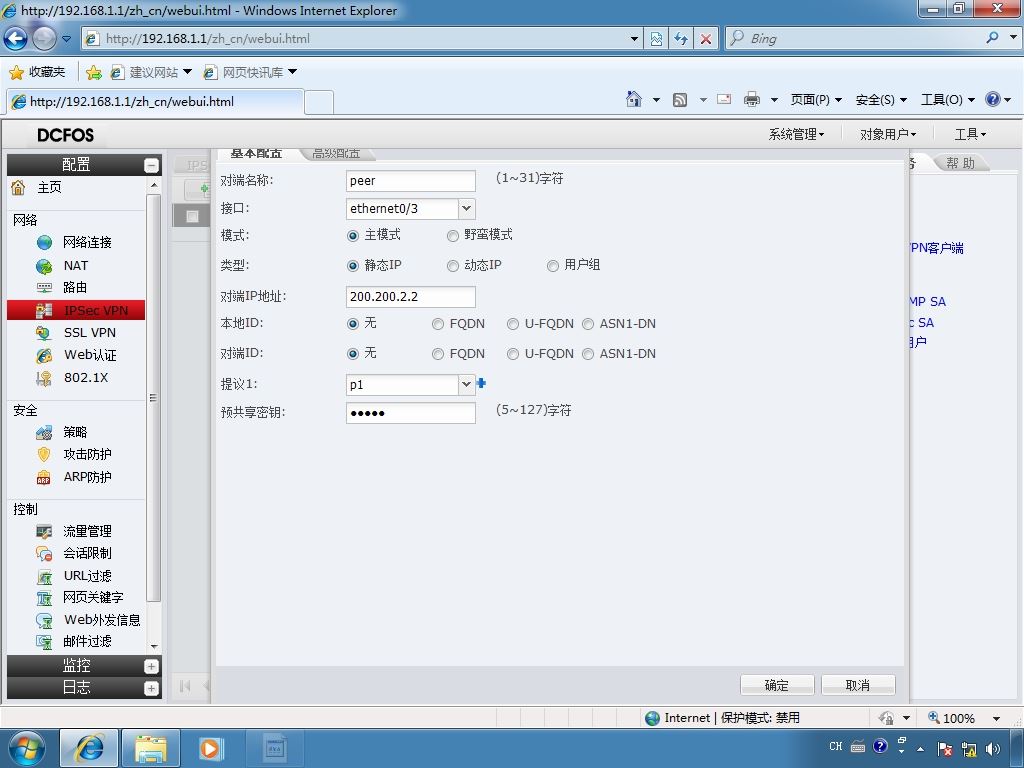The height and width of the screenshot is (768, 1024).
Task: Select the 主模式 radio button
Action: [x=353, y=236]
